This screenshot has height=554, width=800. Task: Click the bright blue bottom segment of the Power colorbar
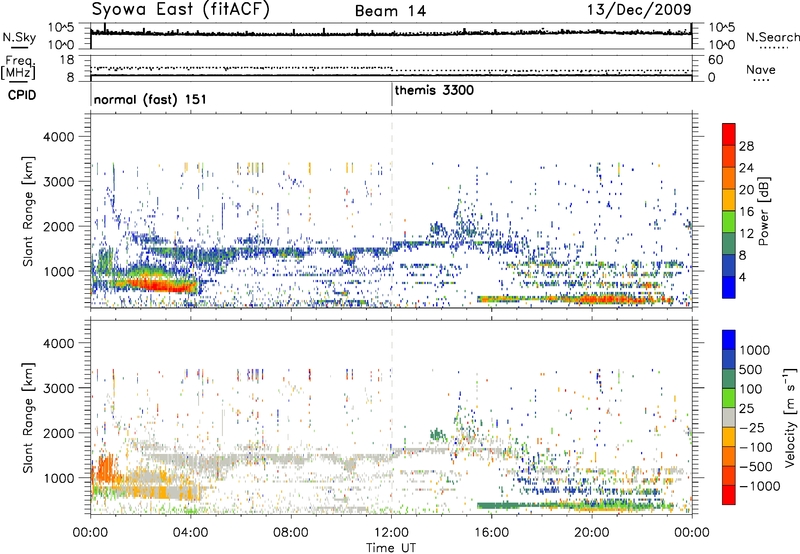click(729, 287)
